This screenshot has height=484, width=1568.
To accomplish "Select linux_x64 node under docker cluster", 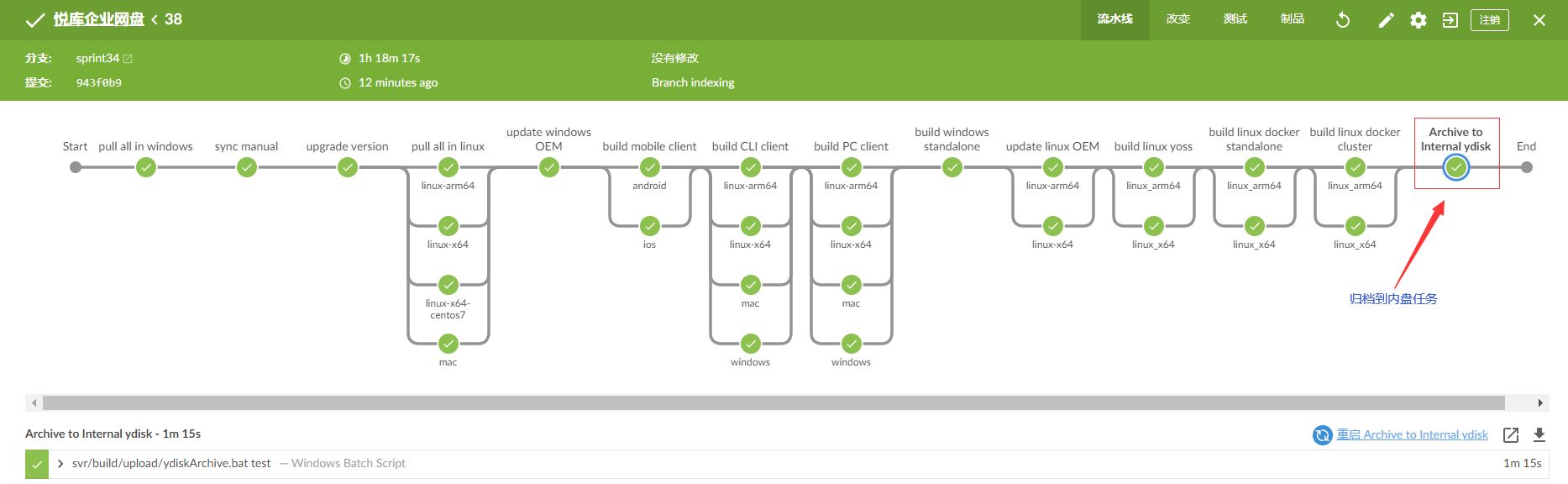I will [x=1356, y=226].
